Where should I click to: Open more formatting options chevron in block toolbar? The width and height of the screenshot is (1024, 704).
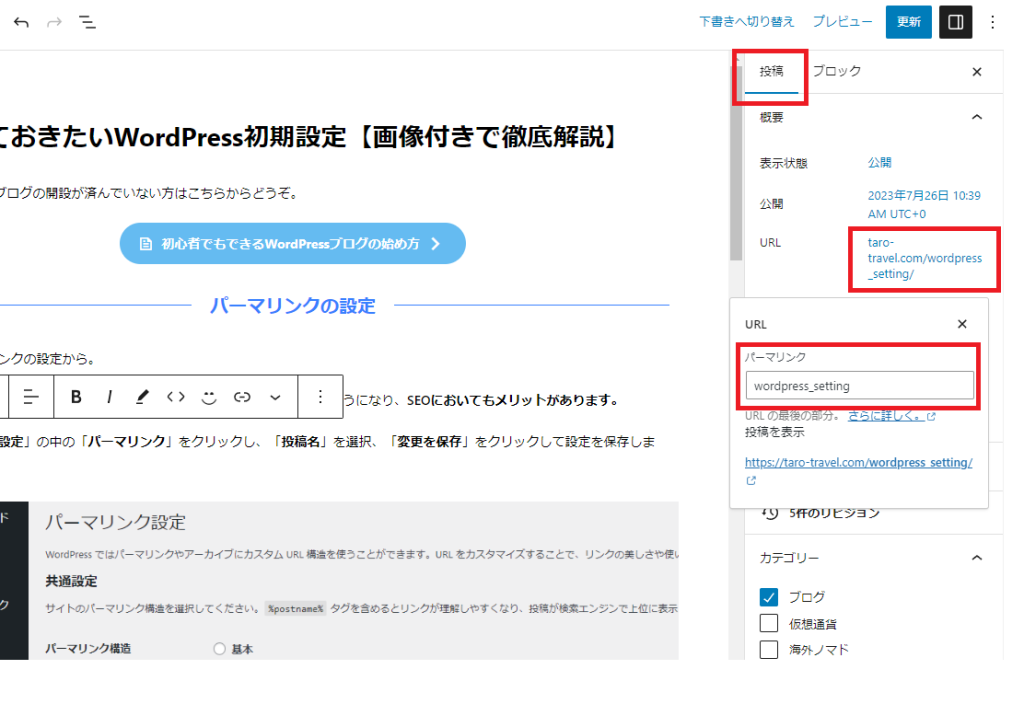[276, 396]
